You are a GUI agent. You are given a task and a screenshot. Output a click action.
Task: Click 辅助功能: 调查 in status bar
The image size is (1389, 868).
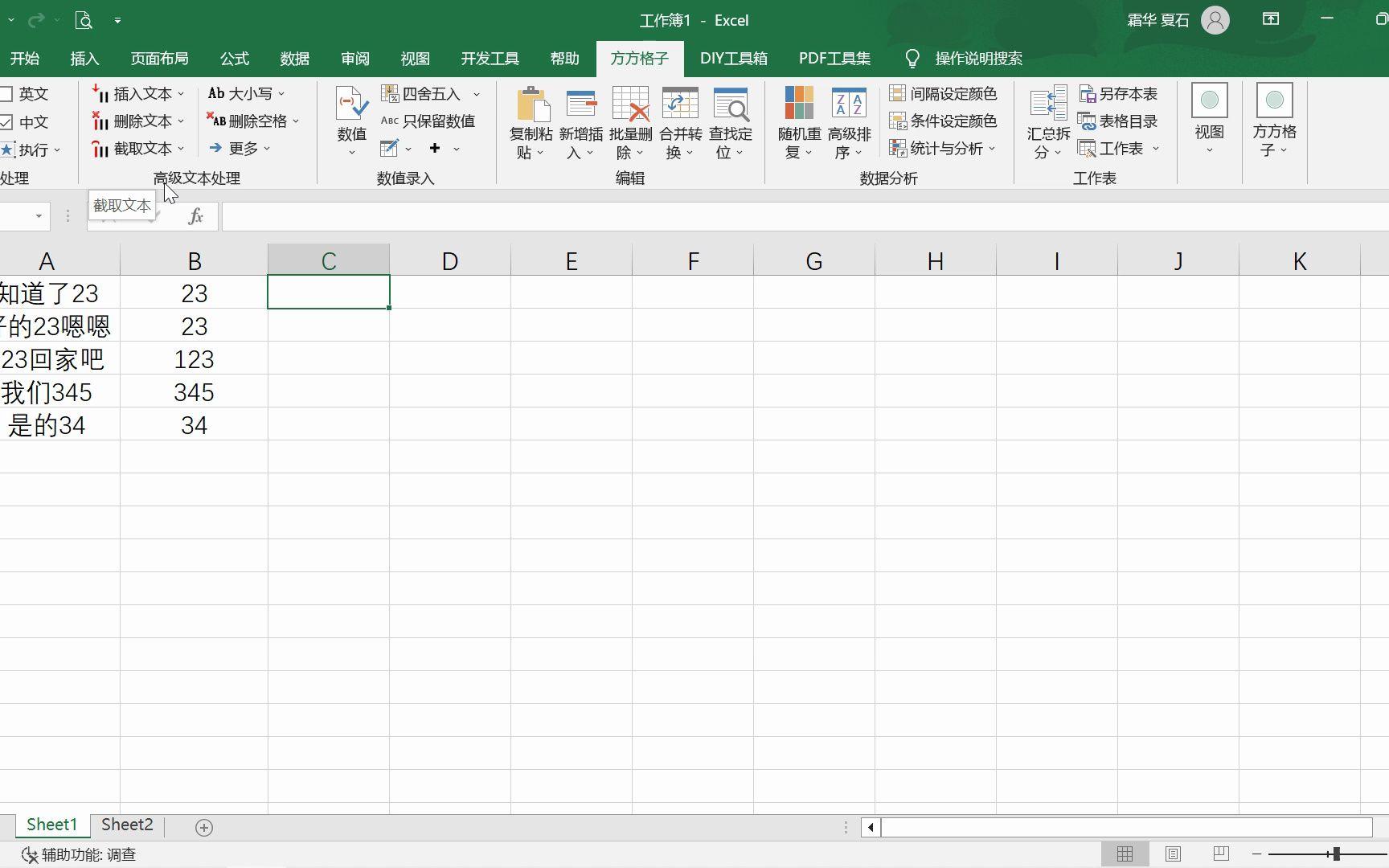pyautogui.click(x=79, y=854)
